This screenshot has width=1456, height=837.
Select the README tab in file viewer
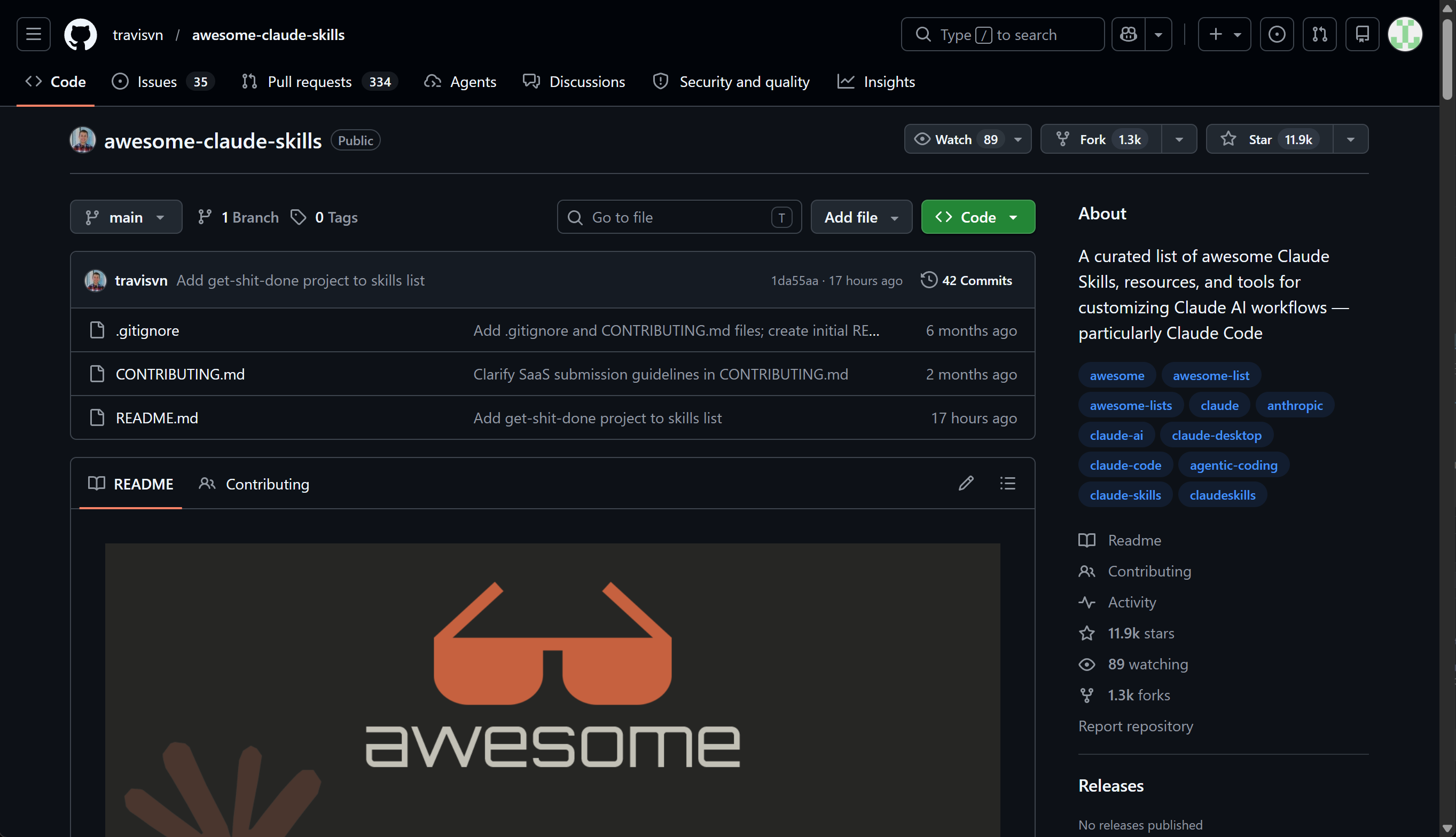(130, 484)
